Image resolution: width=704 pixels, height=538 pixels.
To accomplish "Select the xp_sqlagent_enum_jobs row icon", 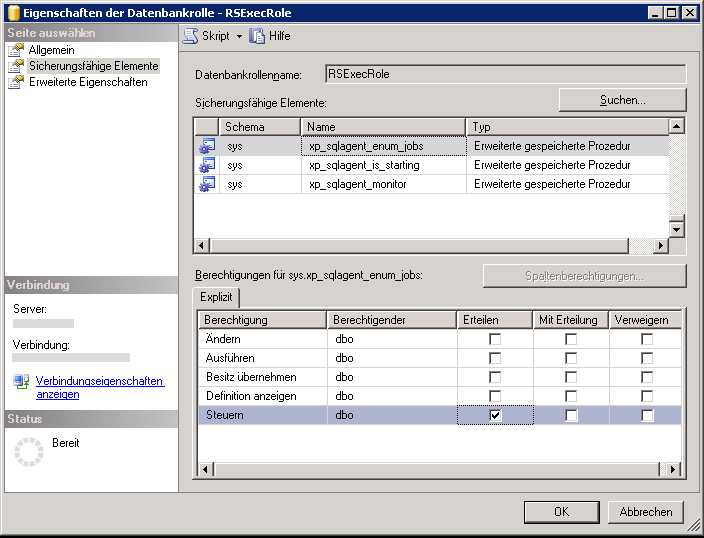I will [207, 146].
